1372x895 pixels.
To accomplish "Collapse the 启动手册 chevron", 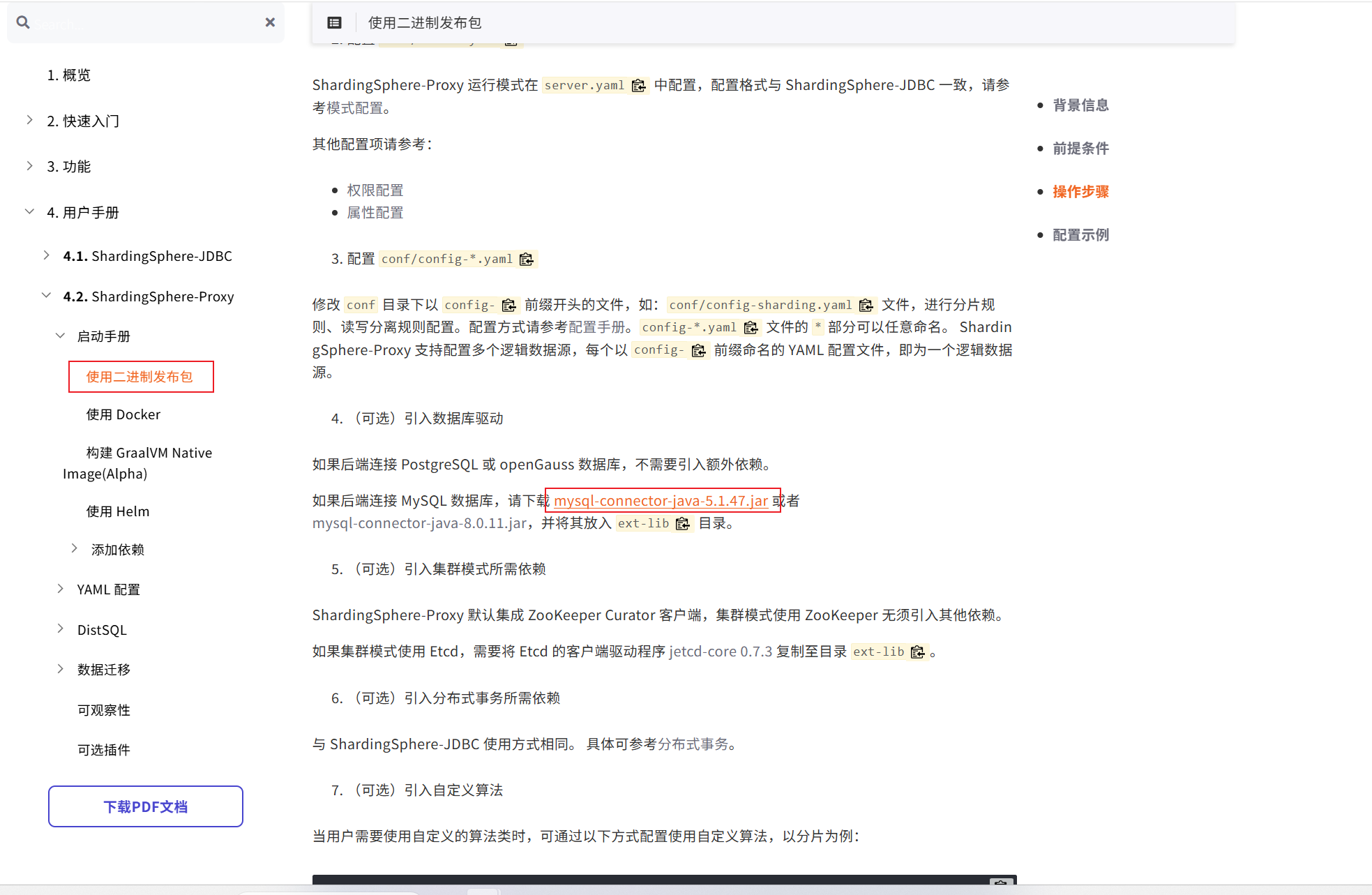I will click(x=61, y=336).
